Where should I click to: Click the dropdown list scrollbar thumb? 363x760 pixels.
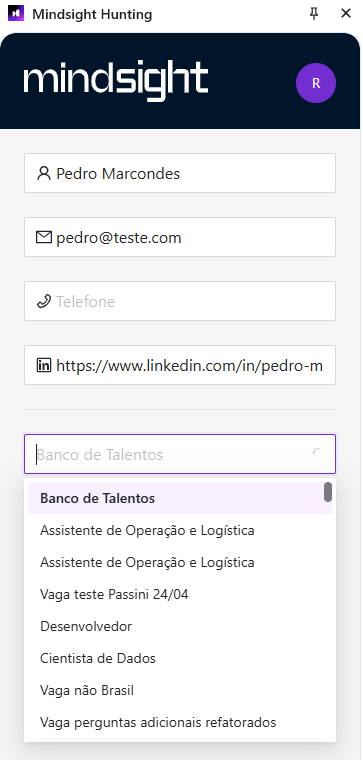[328, 492]
